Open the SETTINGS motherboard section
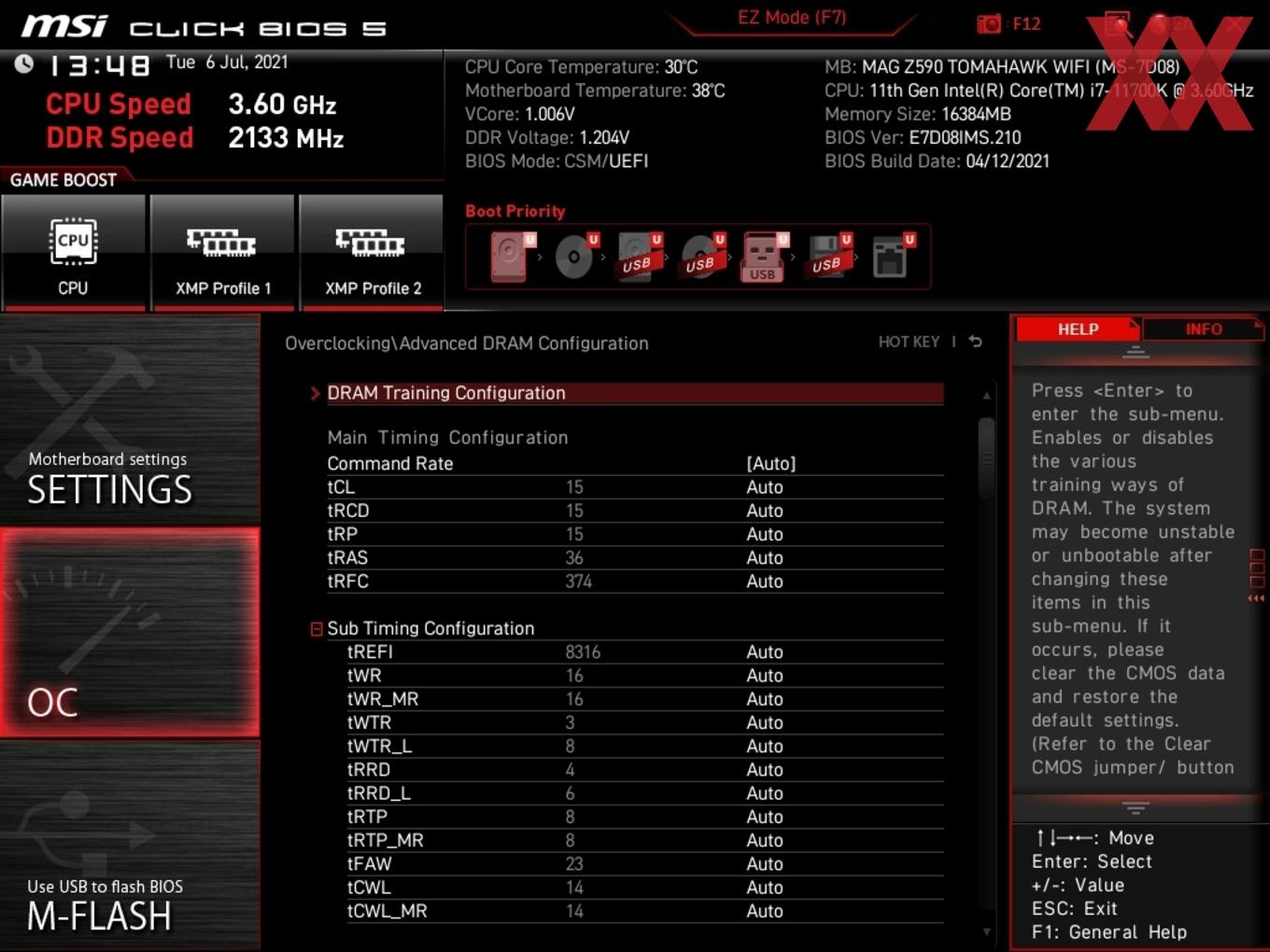 (130, 420)
